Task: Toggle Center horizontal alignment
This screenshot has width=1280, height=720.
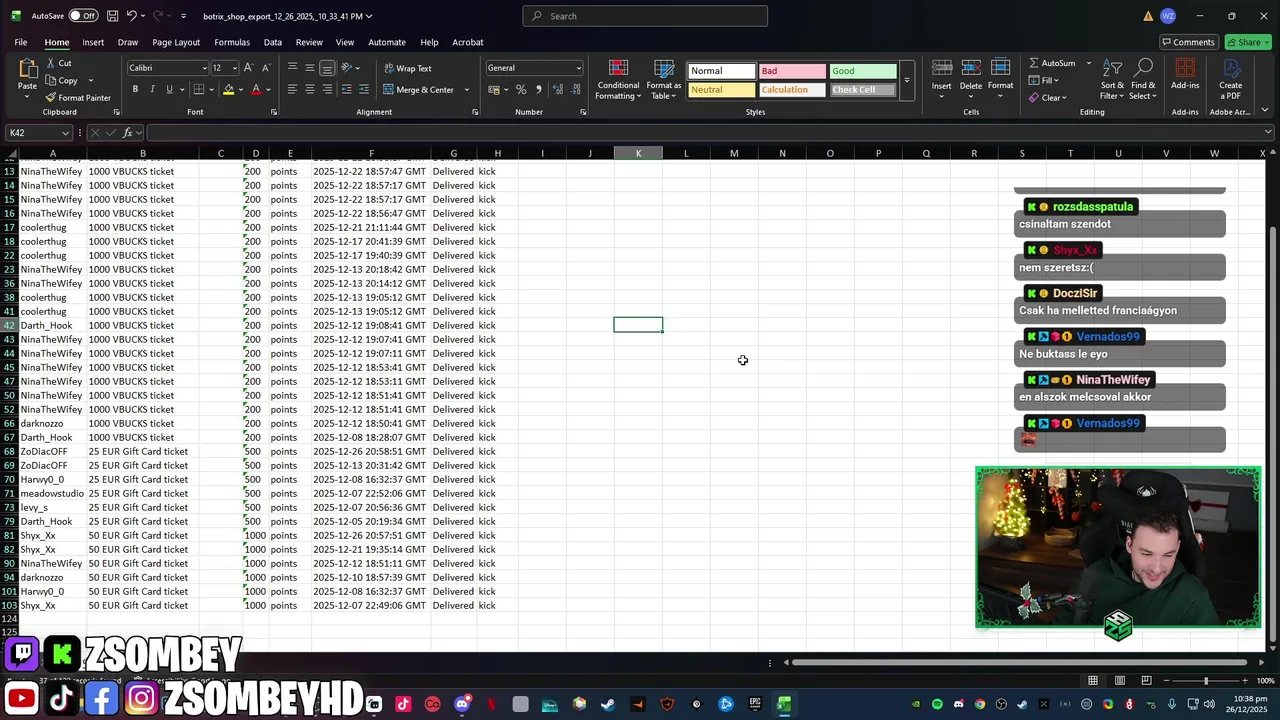Action: pyautogui.click(x=310, y=90)
